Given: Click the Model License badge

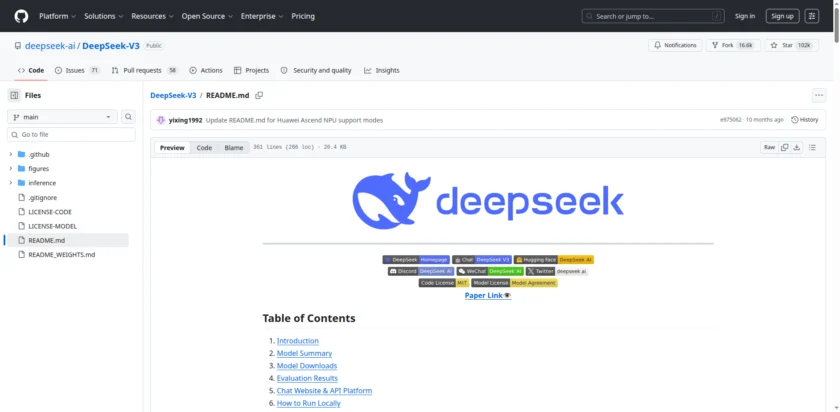Looking at the screenshot, I should coord(514,283).
